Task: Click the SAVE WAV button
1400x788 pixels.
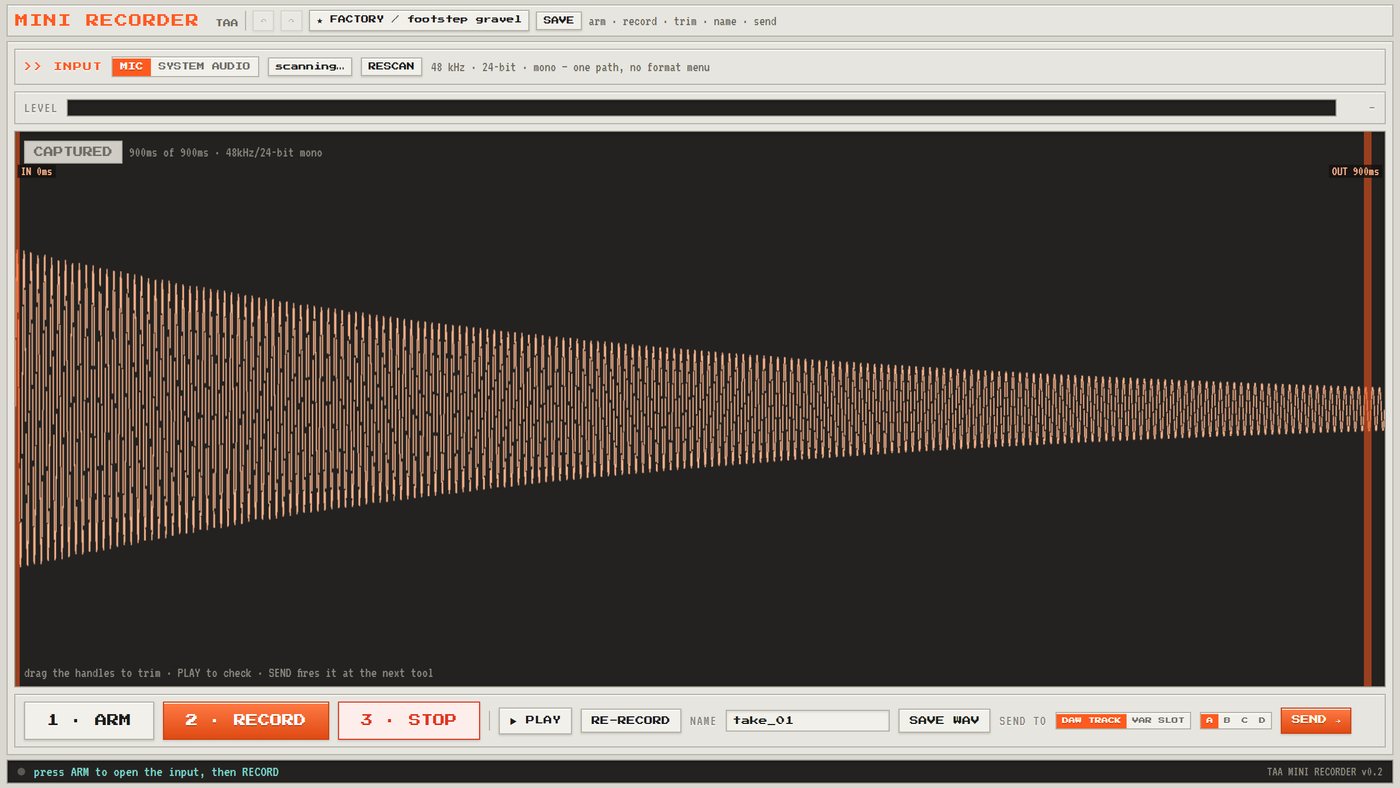Action: click(944, 720)
